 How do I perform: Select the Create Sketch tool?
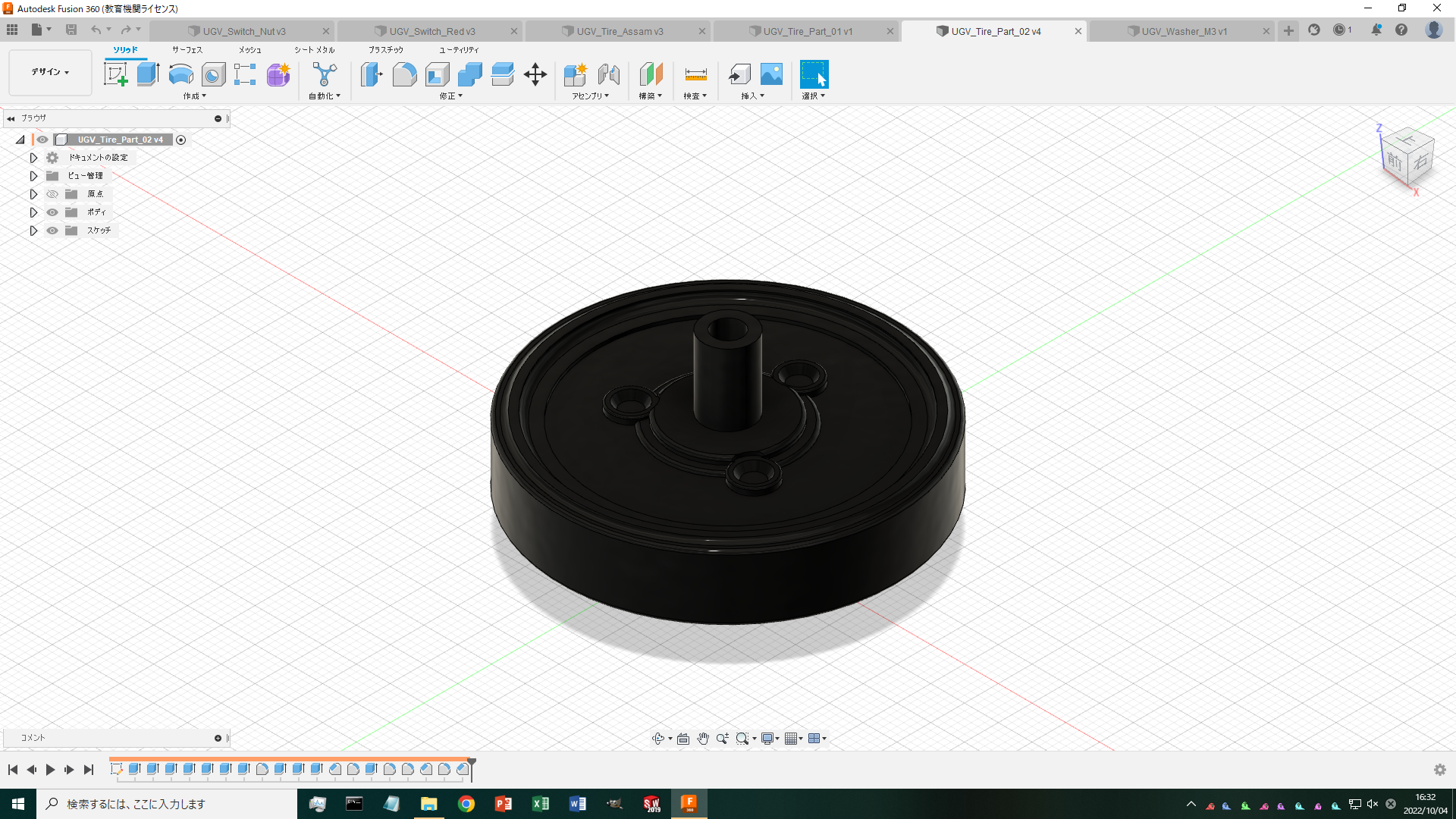(115, 74)
